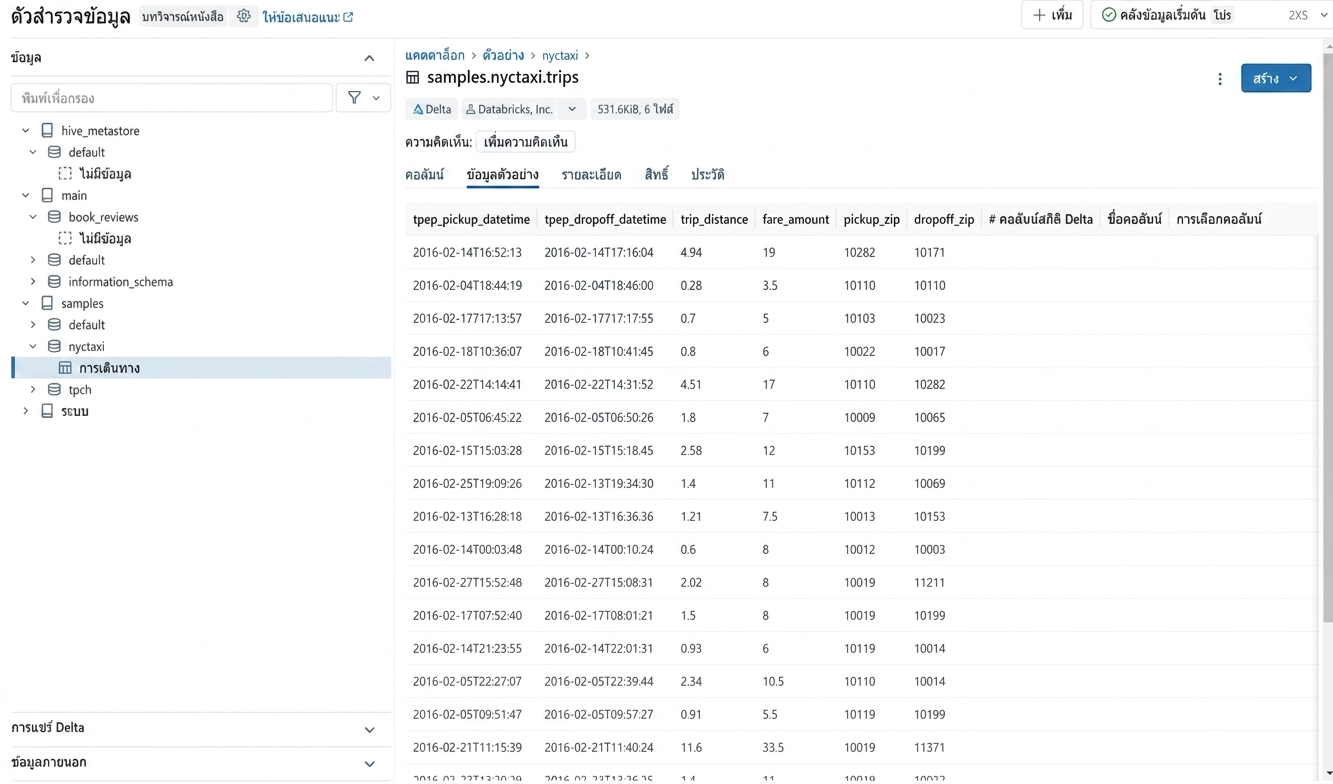Click default schema icon under samples
Image resolution: width=1333 pixels, height=784 pixels.
[x=54, y=325]
